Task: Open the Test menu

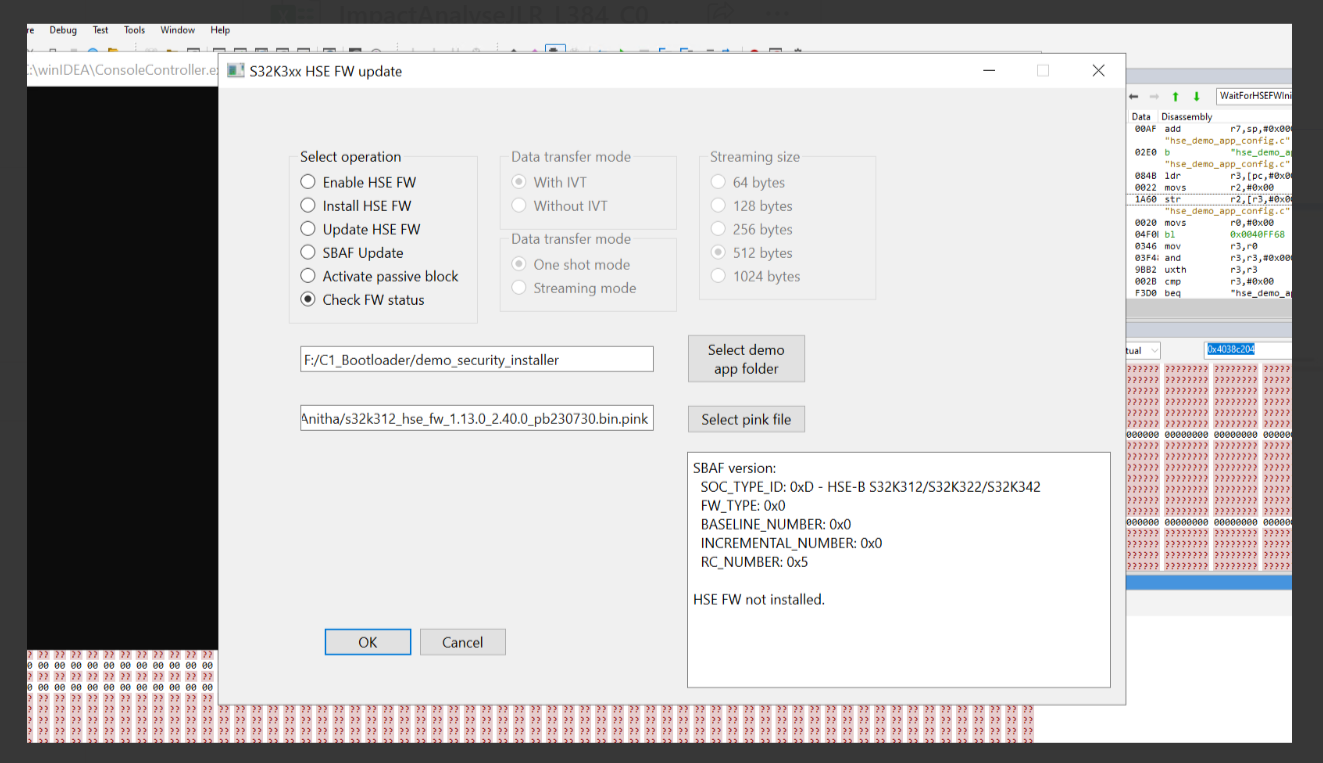Action: (101, 30)
